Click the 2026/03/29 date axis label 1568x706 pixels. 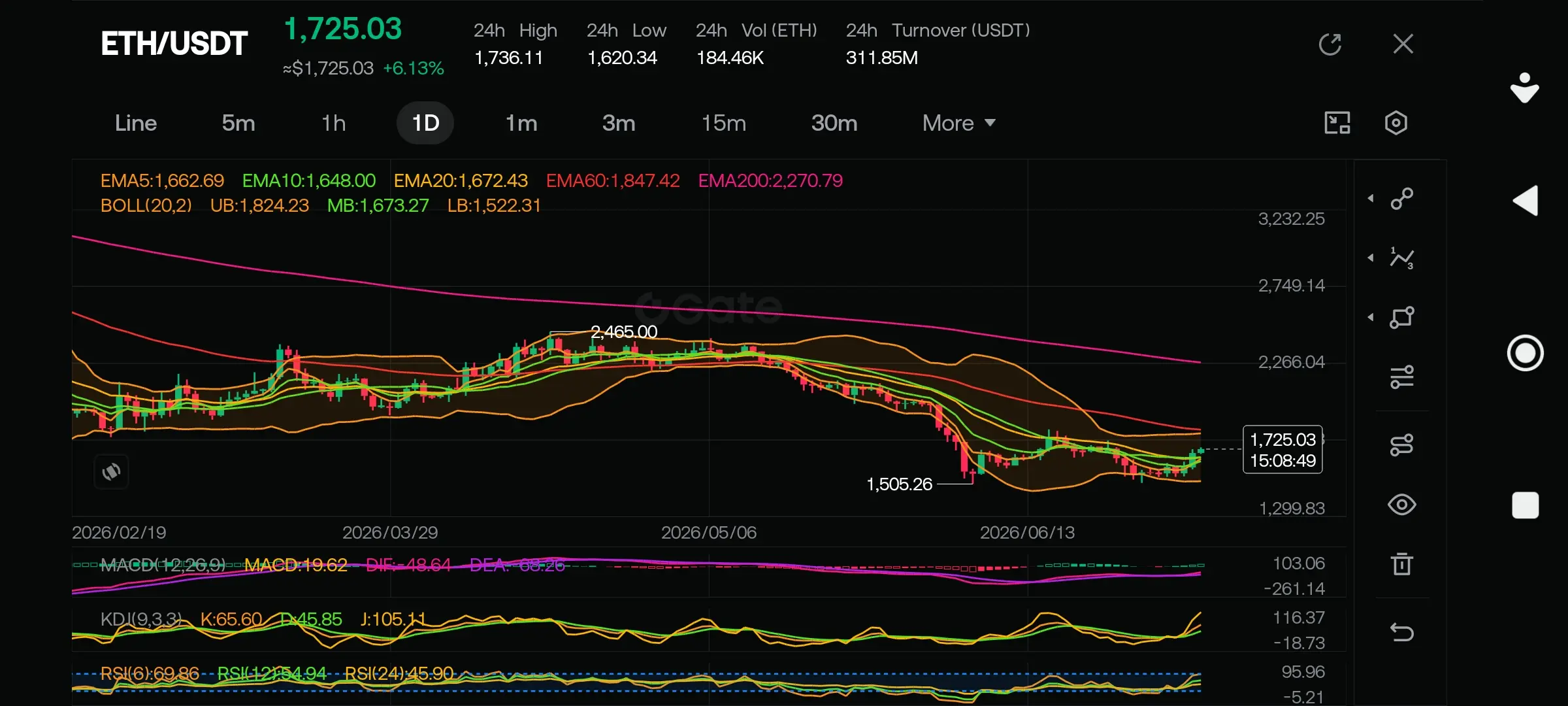pyautogui.click(x=390, y=533)
